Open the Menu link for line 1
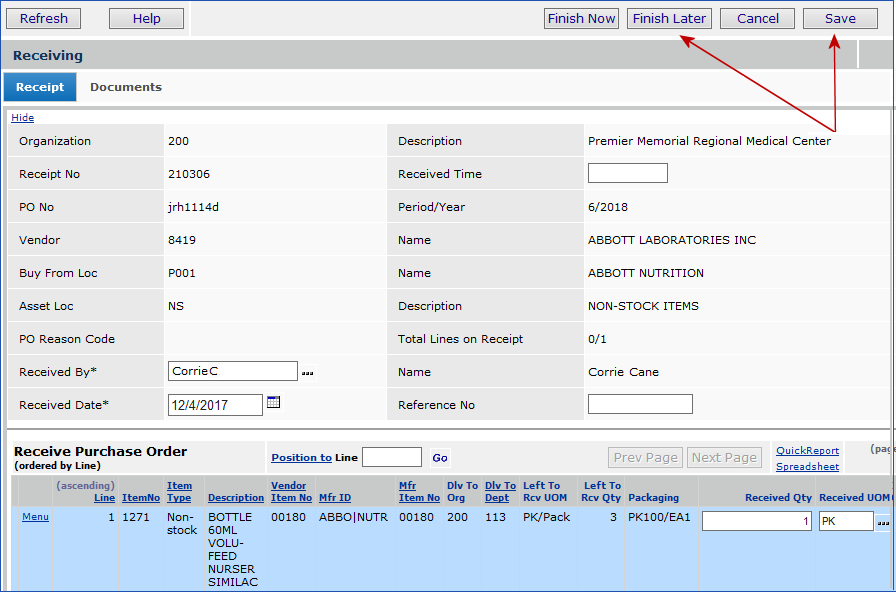 pyautogui.click(x=35, y=517)
